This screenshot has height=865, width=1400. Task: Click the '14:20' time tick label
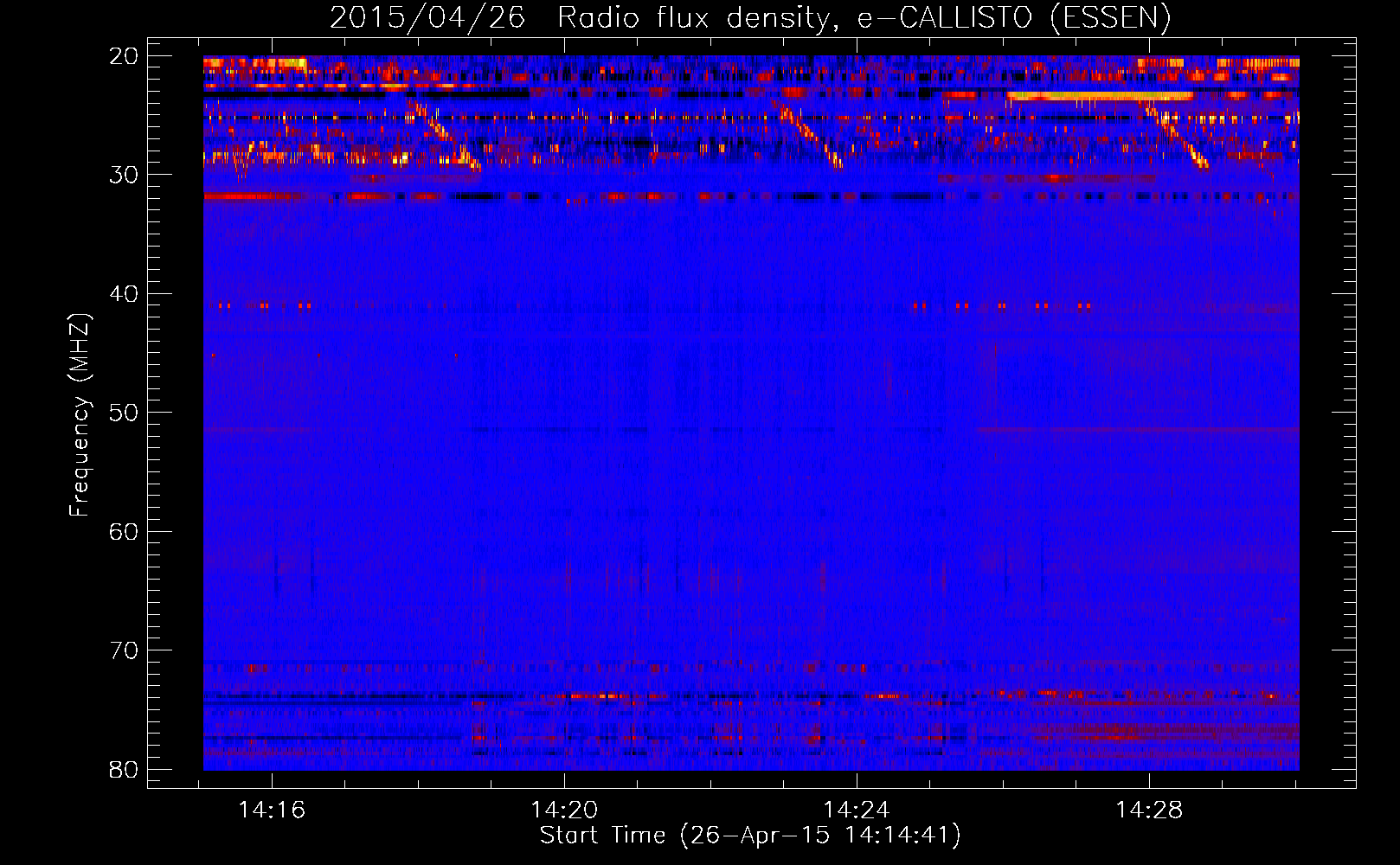pyautogui.click(x=564, y=811)
